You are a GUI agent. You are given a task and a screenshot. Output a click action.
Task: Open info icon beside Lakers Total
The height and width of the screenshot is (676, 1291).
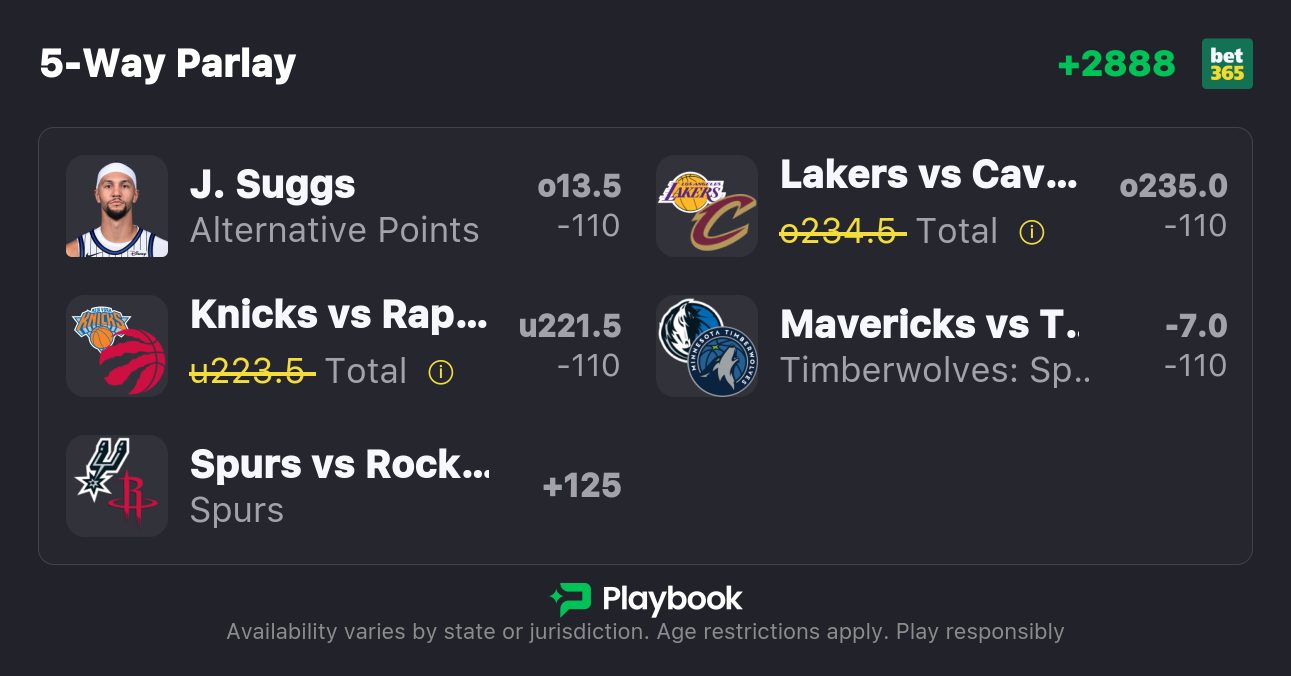point(1031,232)
